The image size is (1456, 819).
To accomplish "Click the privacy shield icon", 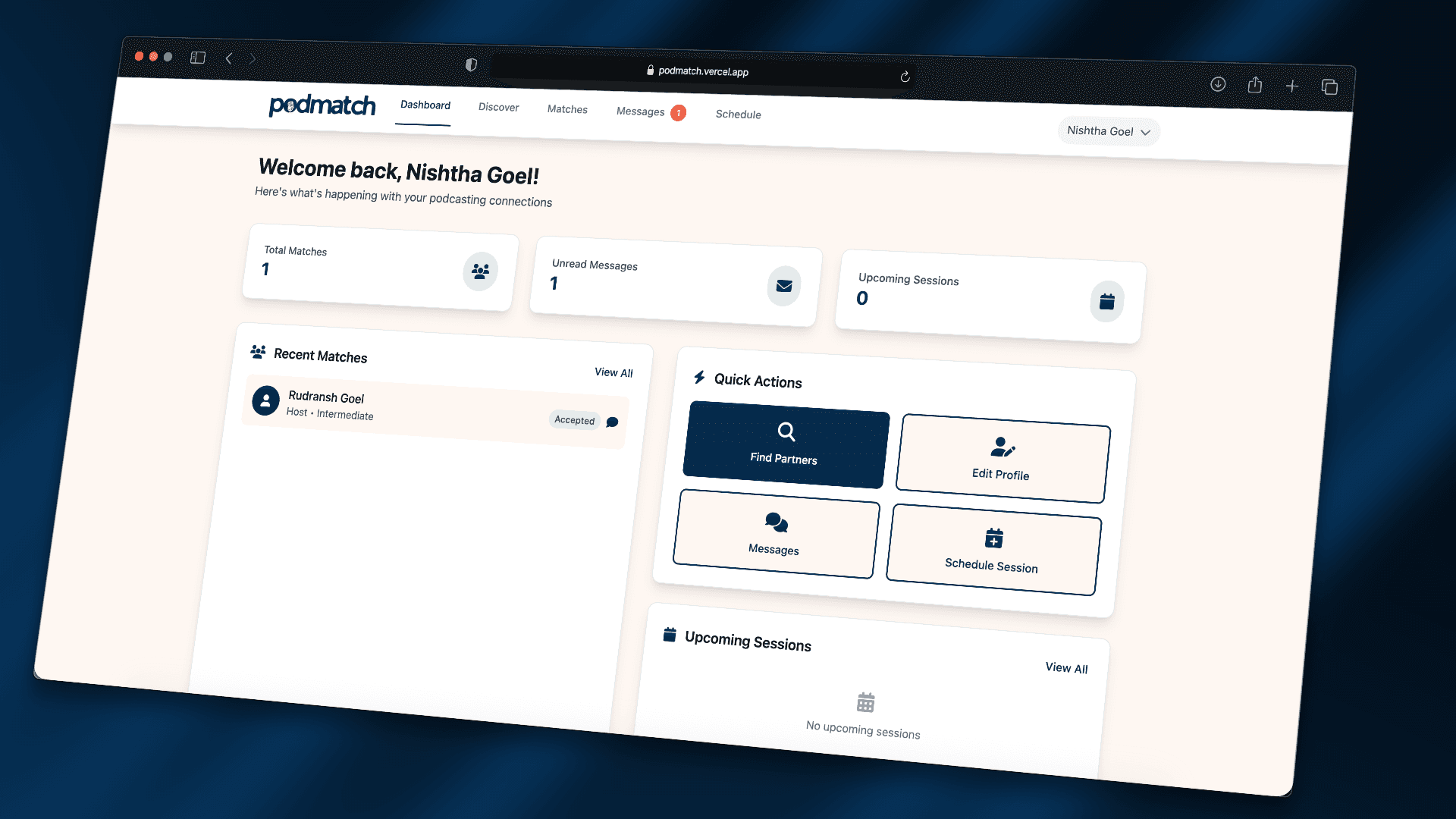I will [x=471, y=64].
